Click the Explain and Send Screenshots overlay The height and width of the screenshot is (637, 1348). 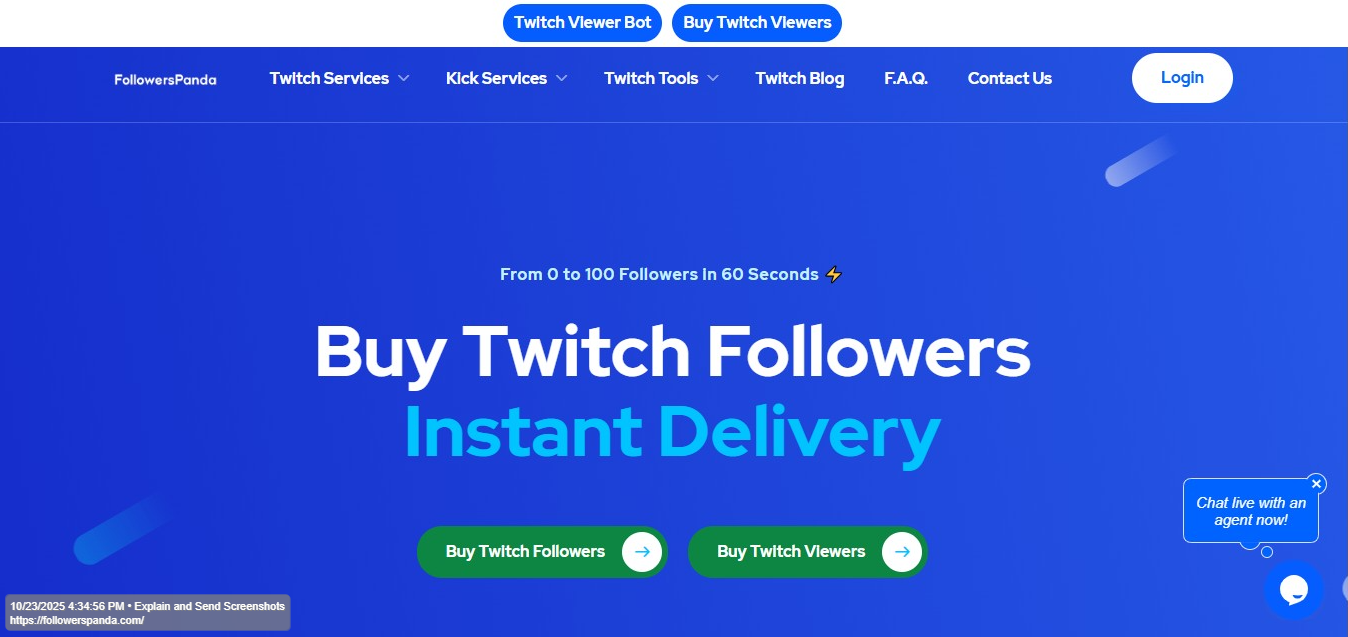(147, 613)
